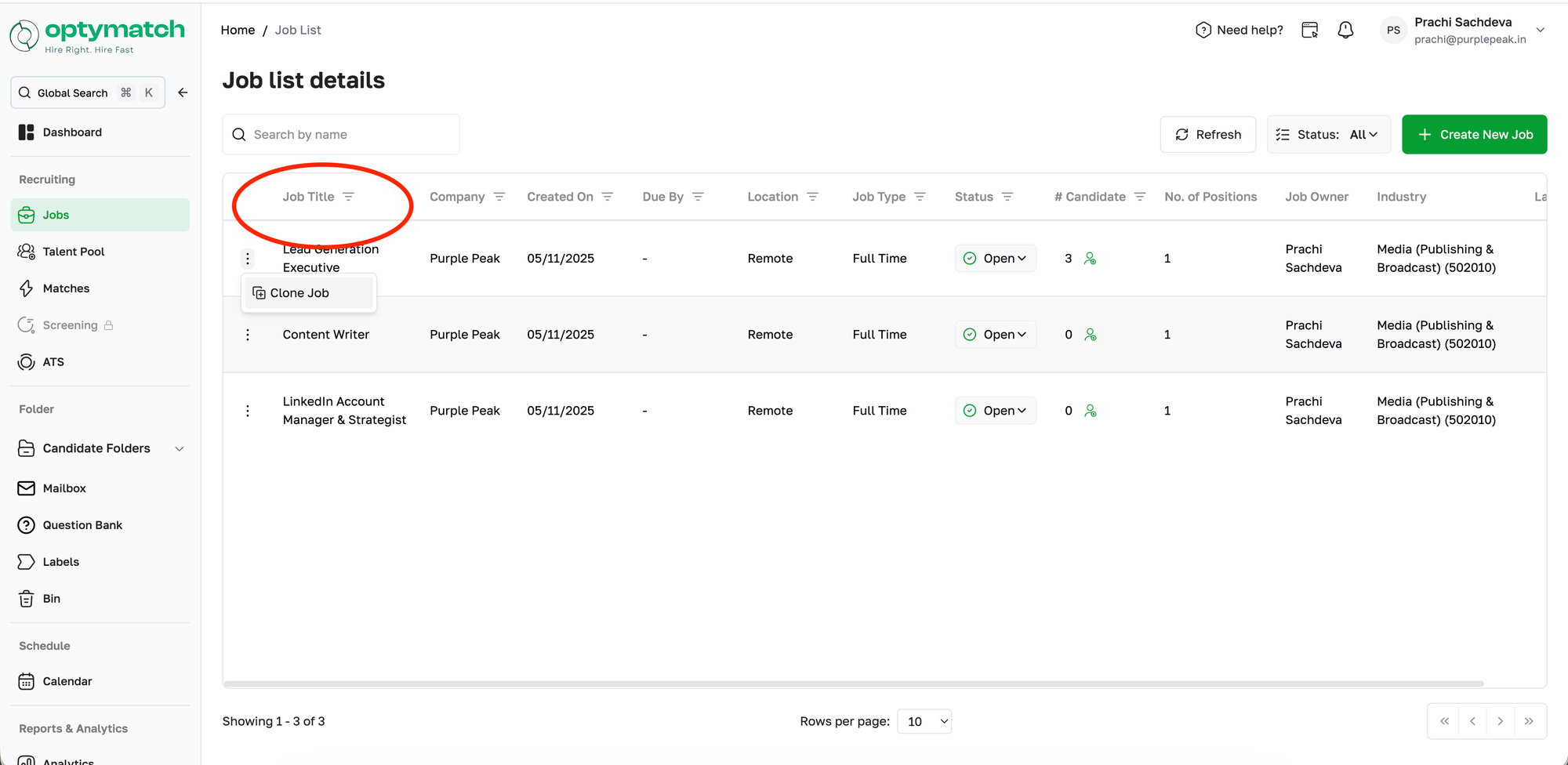This screenshot has height=765, width=1568.
Task: Open the Rows per page dropdown
Action: tap(924, 721)
